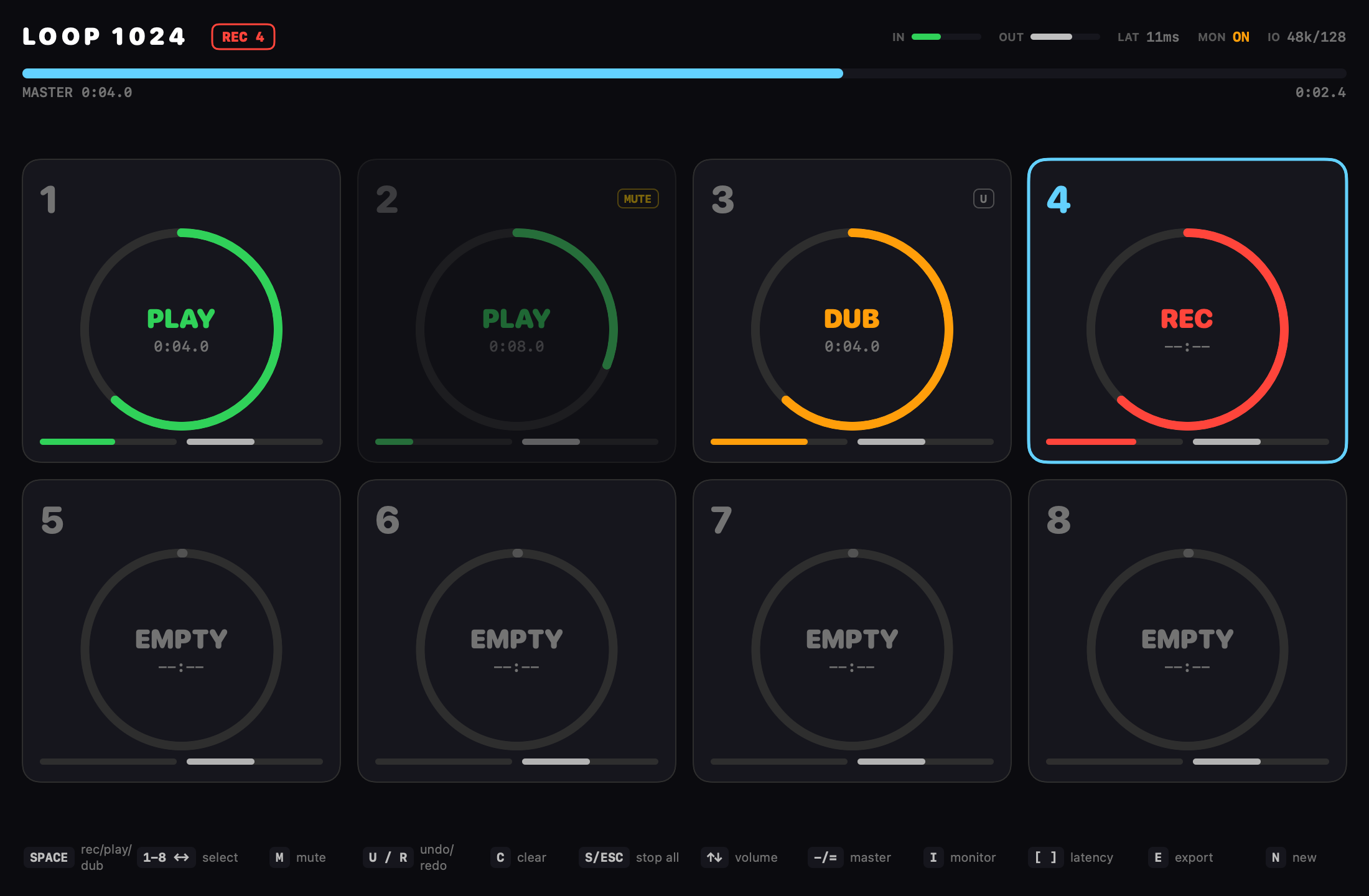This screenshot has width=1369, height=896.
Task: Click the C clear key hint
Action: tap(500, 857)
